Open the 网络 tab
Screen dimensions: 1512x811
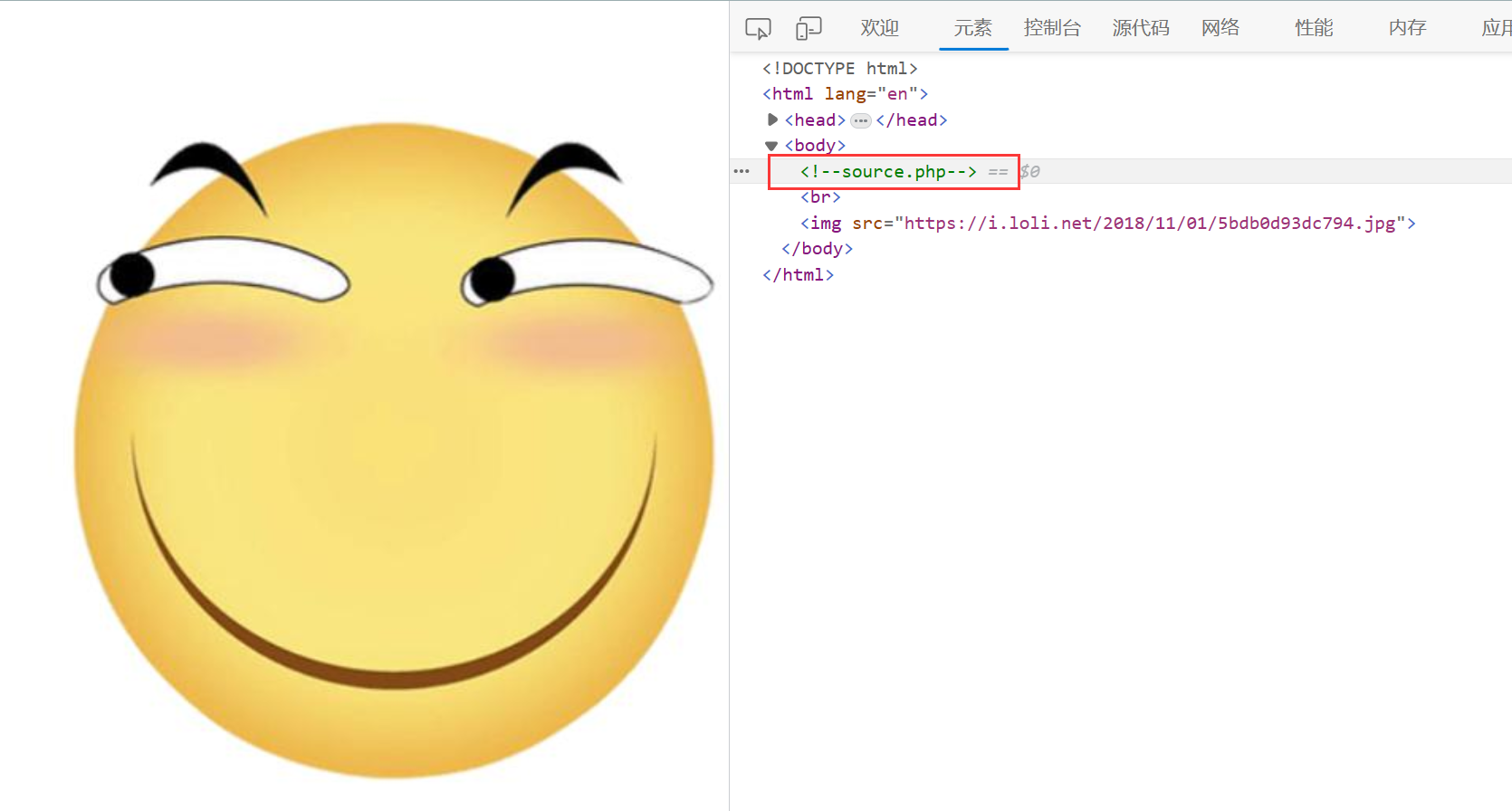1220,28
